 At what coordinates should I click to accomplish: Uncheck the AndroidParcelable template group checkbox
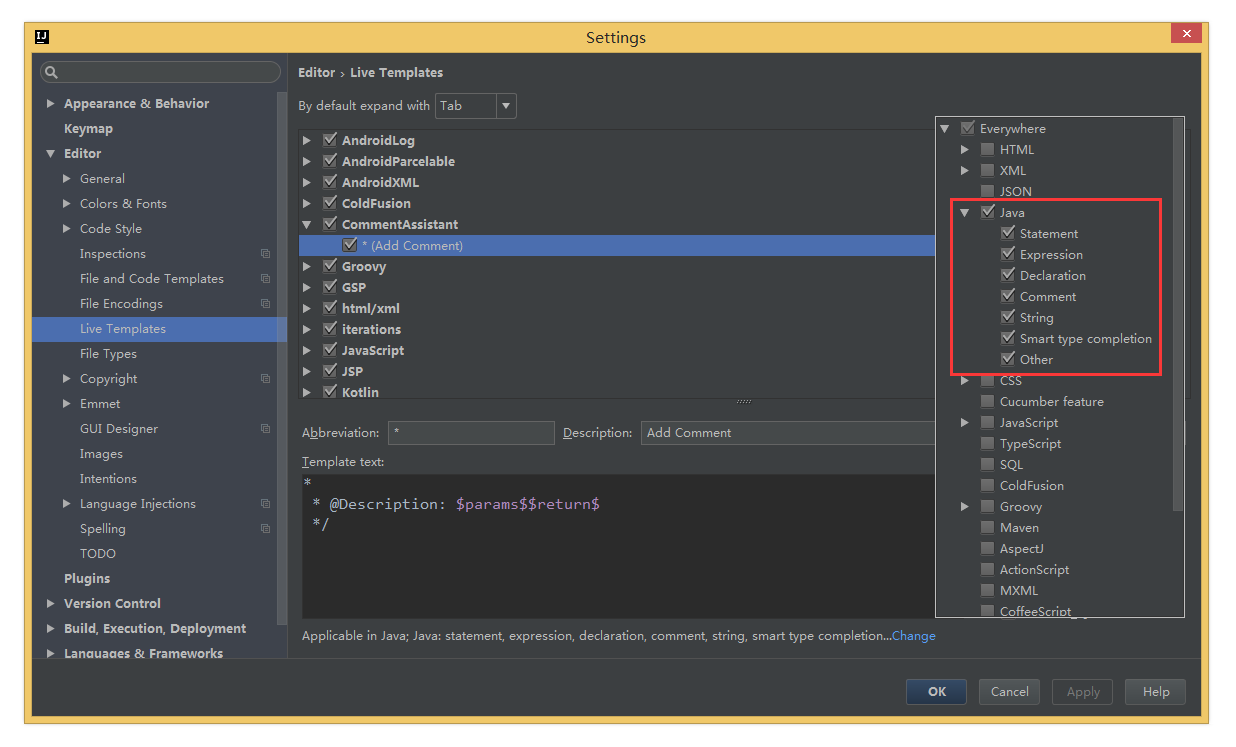coord(329,161)
